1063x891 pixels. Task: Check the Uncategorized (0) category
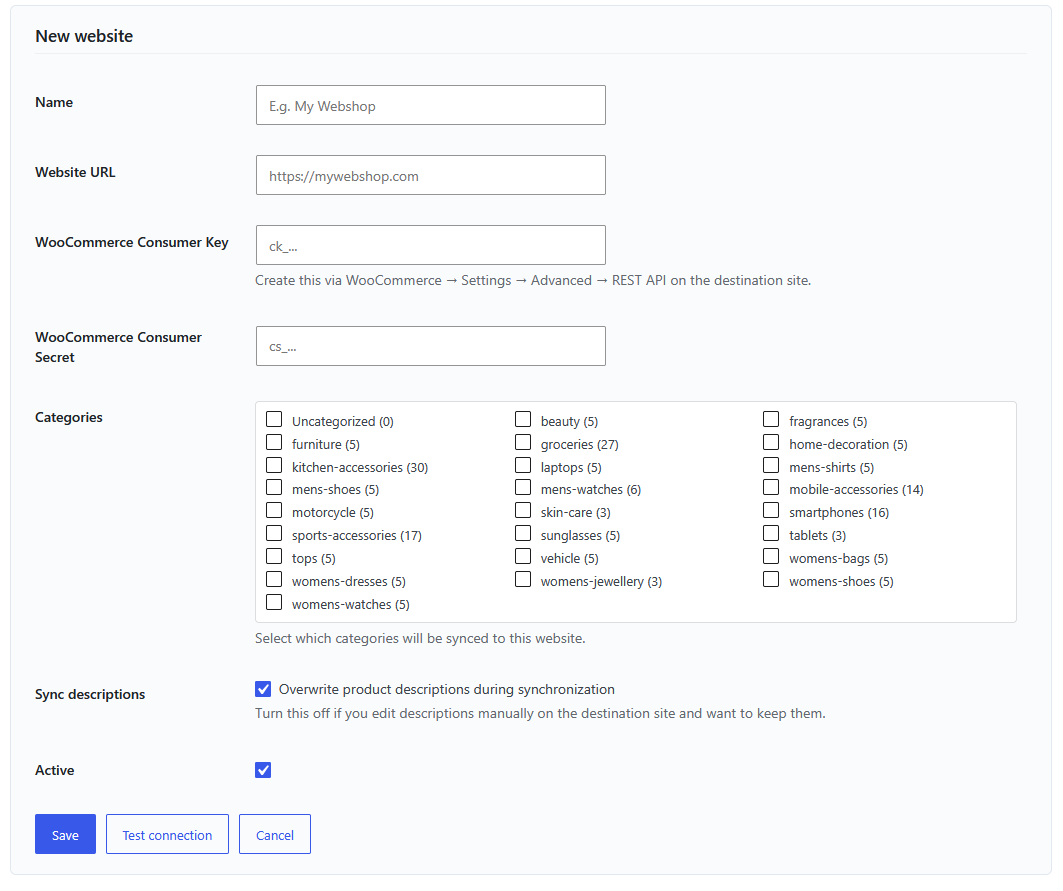(x=274, y=420)
